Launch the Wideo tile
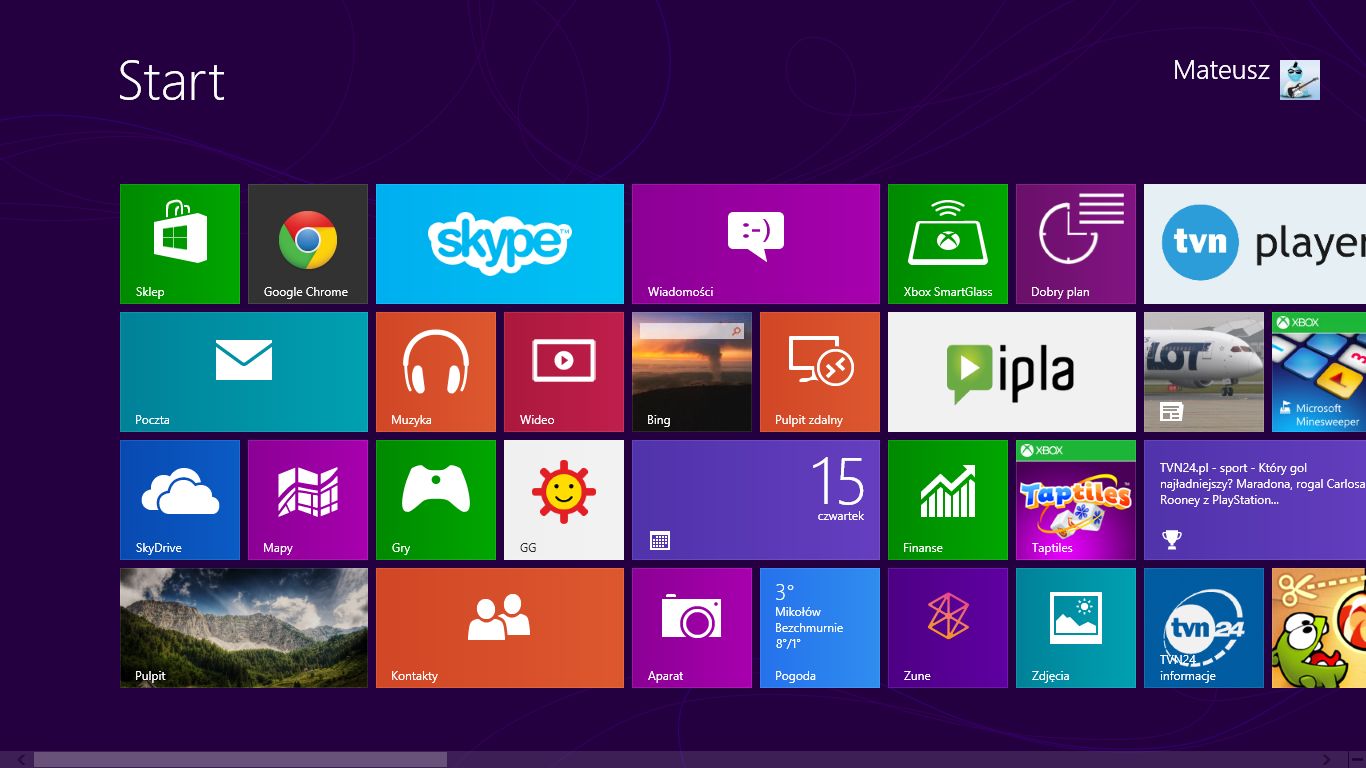The height and width of the screenshot is (768, 1366). (564, 372)
